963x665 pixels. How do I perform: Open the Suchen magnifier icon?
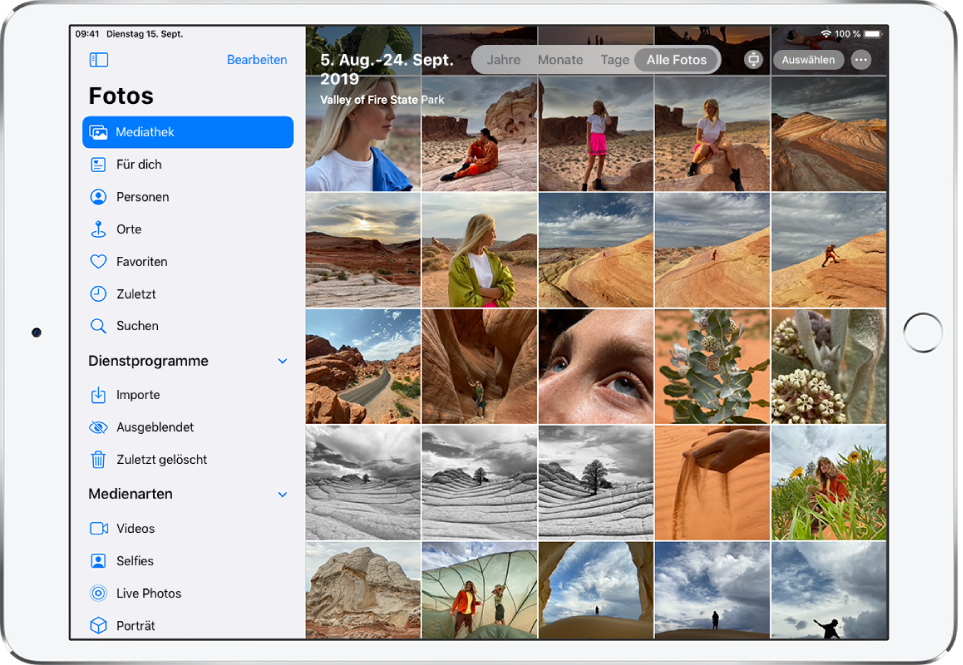click(100, 325)
